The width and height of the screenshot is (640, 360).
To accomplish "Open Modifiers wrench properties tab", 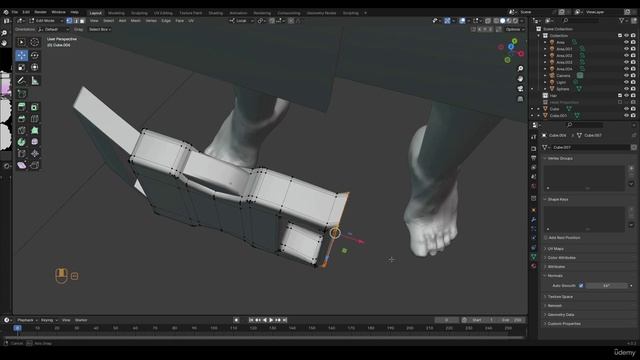I will pos(533,220).
